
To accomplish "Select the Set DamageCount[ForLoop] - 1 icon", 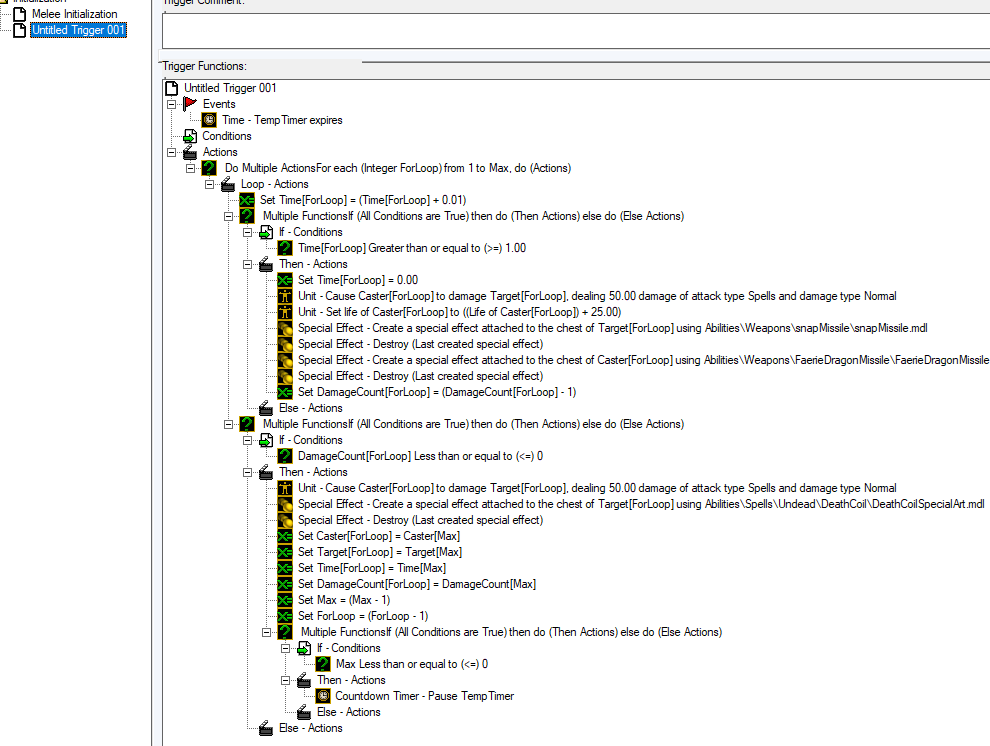I will (x=285, y=392).
